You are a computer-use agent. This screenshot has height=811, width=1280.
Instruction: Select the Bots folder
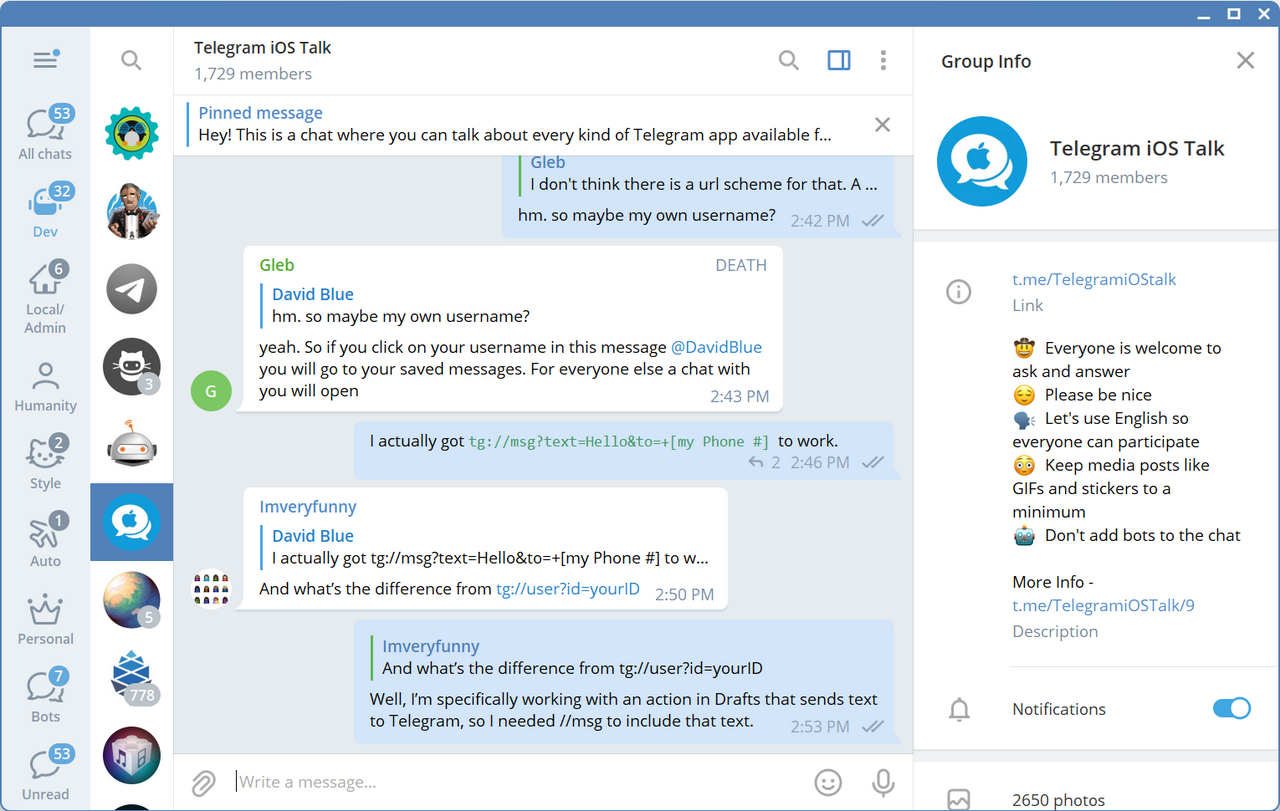pos(45,696)
